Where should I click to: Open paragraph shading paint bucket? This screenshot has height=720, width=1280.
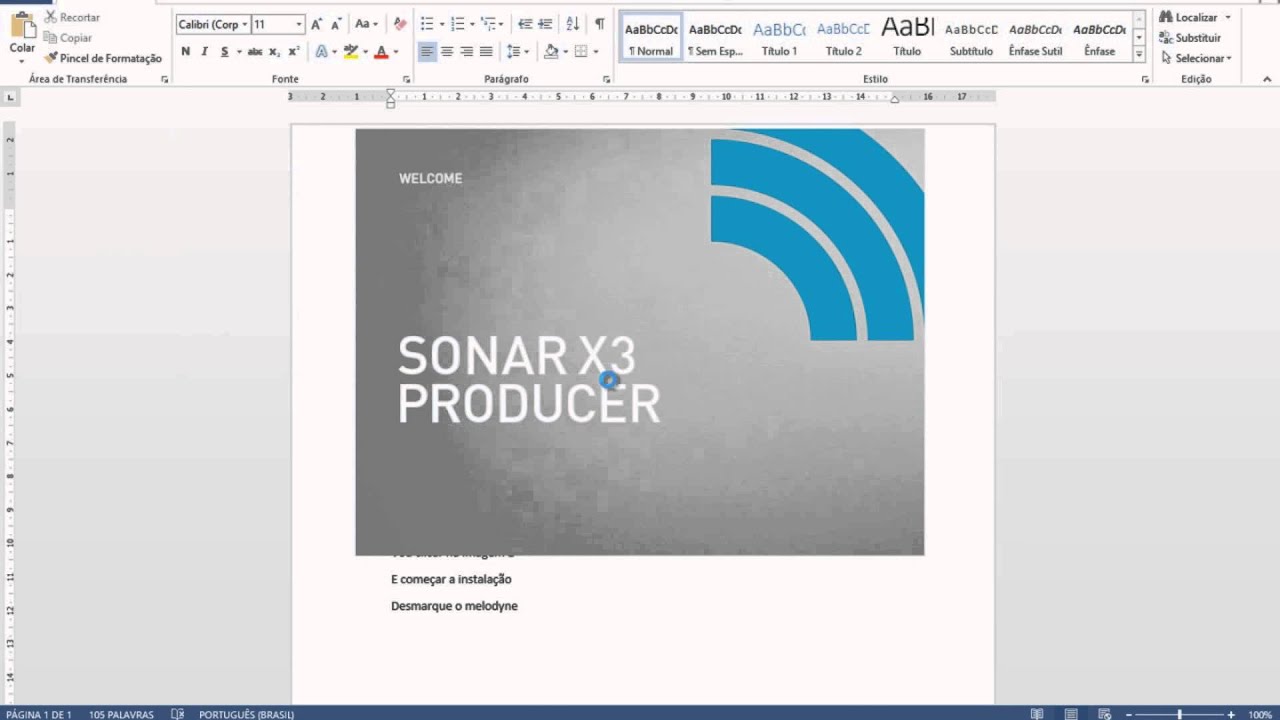[551, 51]
